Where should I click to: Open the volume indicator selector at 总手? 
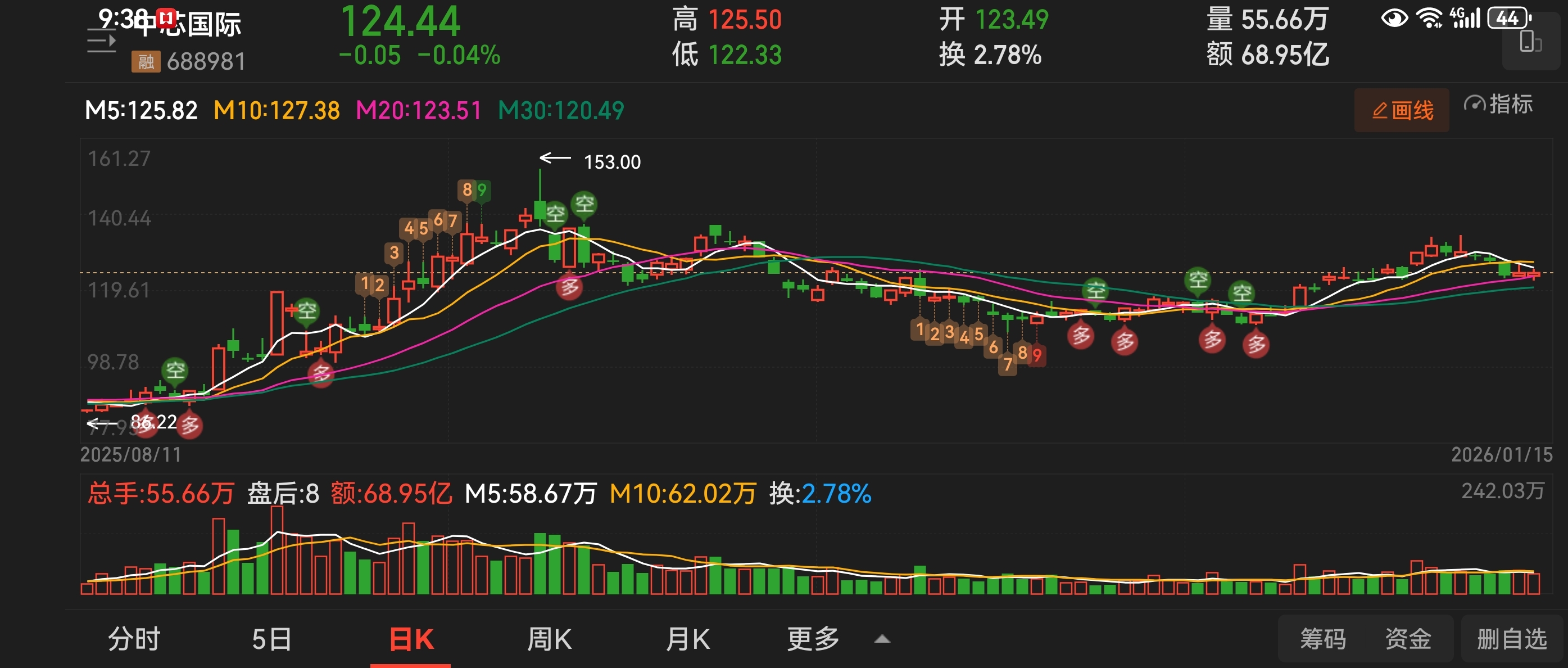pyautogui.click(x=161, y=493)
